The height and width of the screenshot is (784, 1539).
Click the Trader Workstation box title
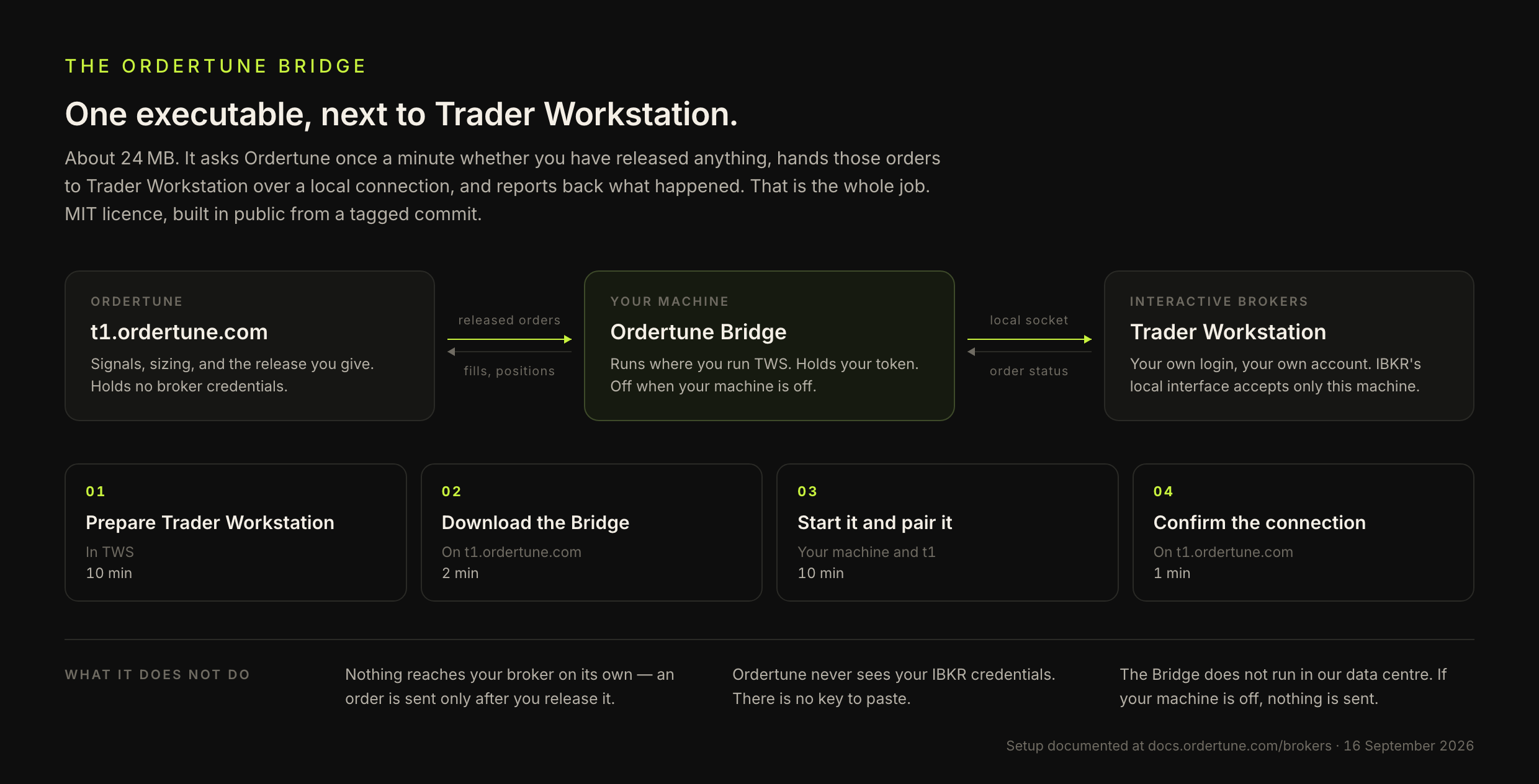click(1228, 332)
